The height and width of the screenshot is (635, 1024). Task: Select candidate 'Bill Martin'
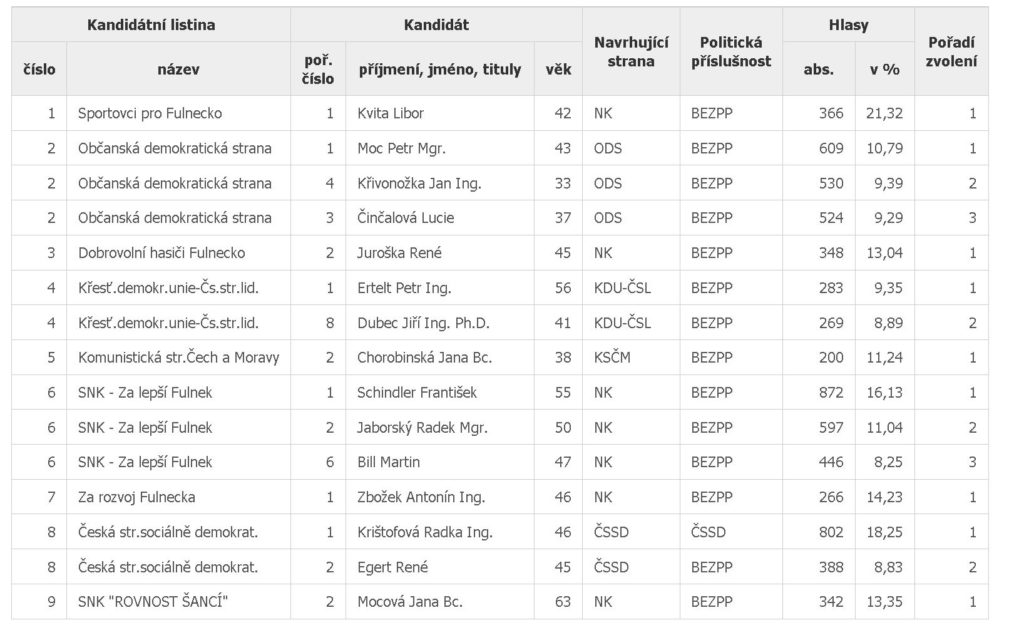click(x=389, y=462)
